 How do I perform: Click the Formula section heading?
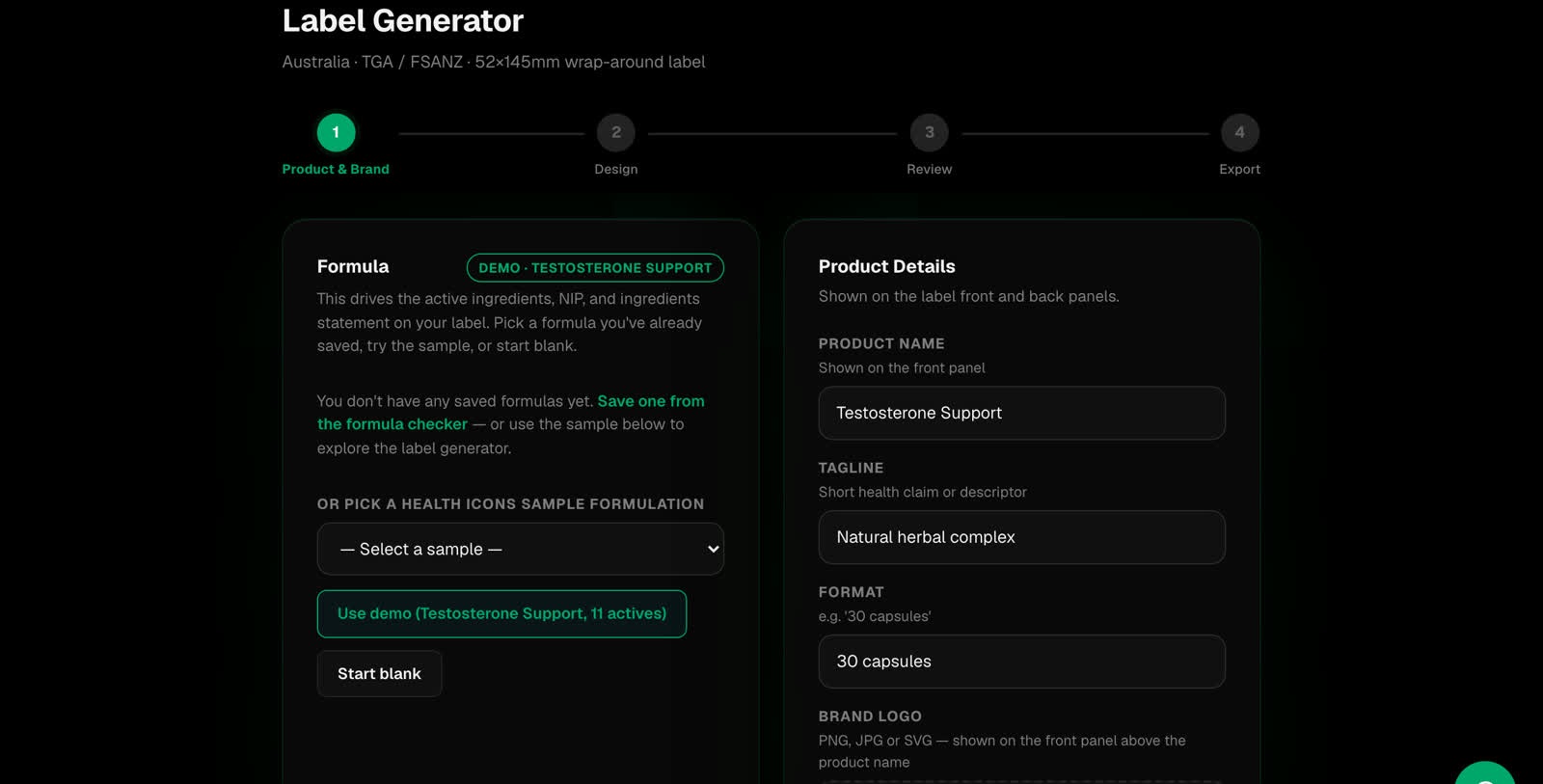353,266
